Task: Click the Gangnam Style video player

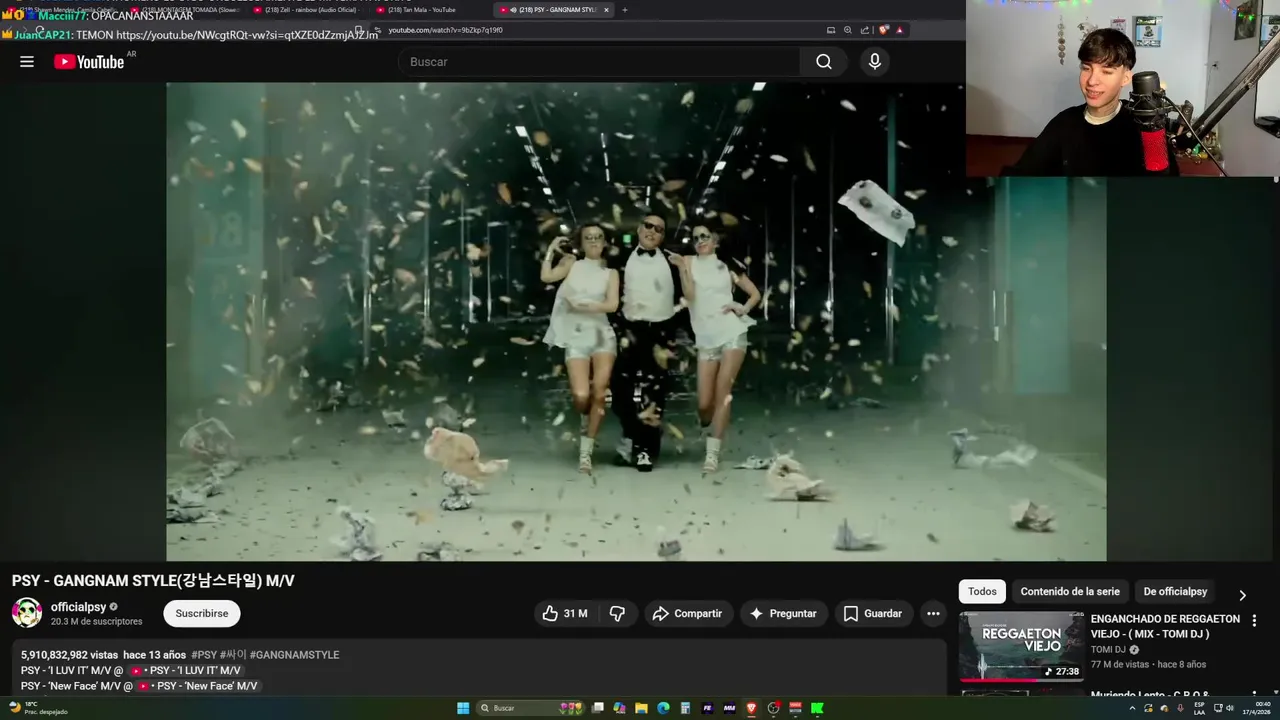Action: (636, 322)
